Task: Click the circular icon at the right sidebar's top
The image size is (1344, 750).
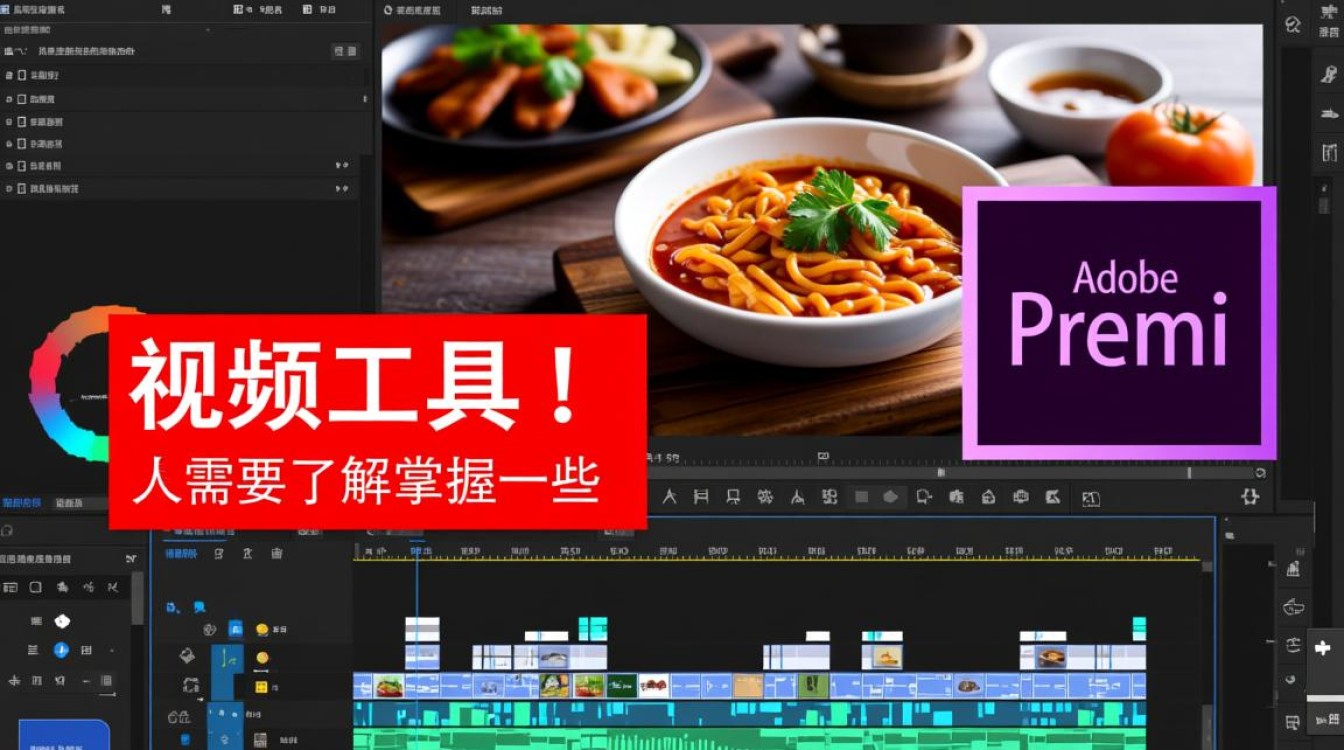Action: 1293,24
